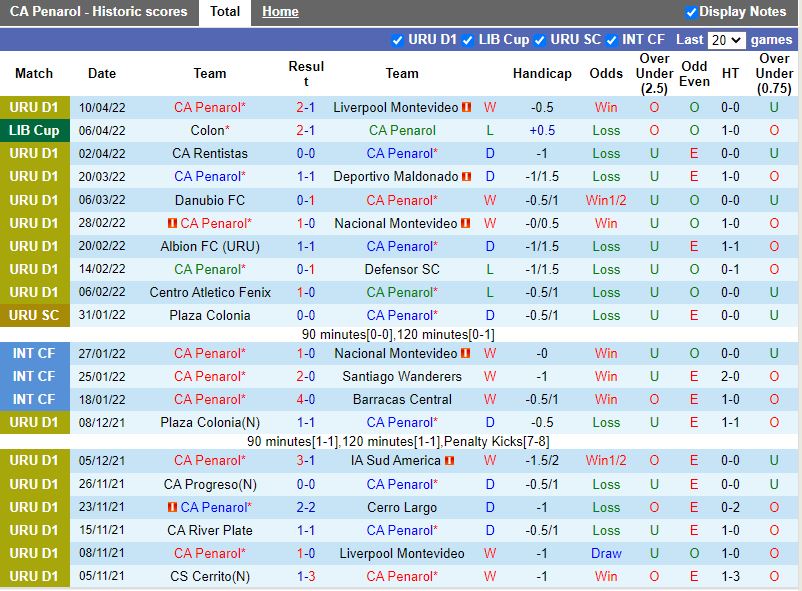Click the URU D1 label for 10/04/22
This screenshot has height=591, width=802.
point(34,107)
